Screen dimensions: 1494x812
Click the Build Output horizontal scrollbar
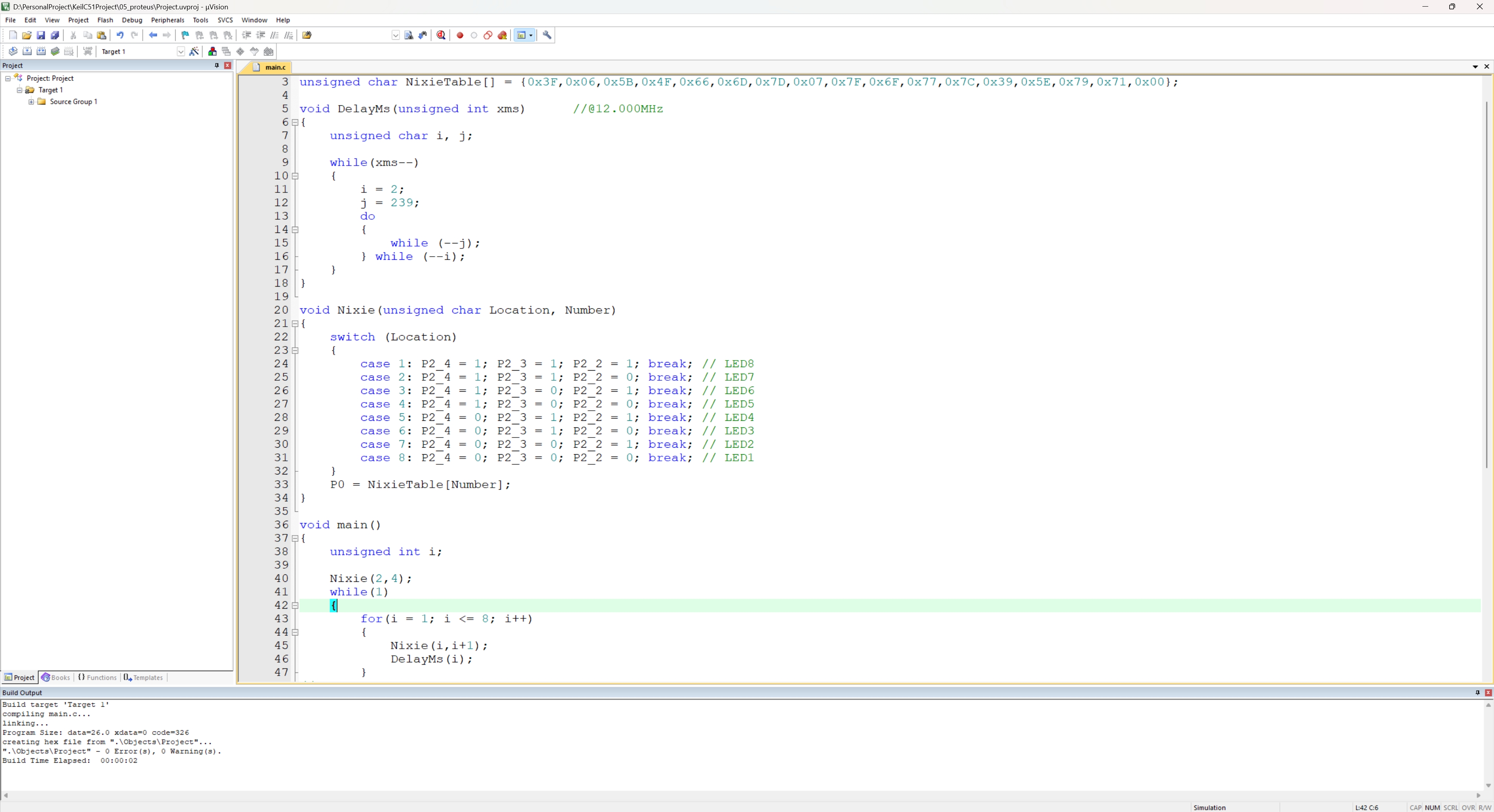click(742, 795)
